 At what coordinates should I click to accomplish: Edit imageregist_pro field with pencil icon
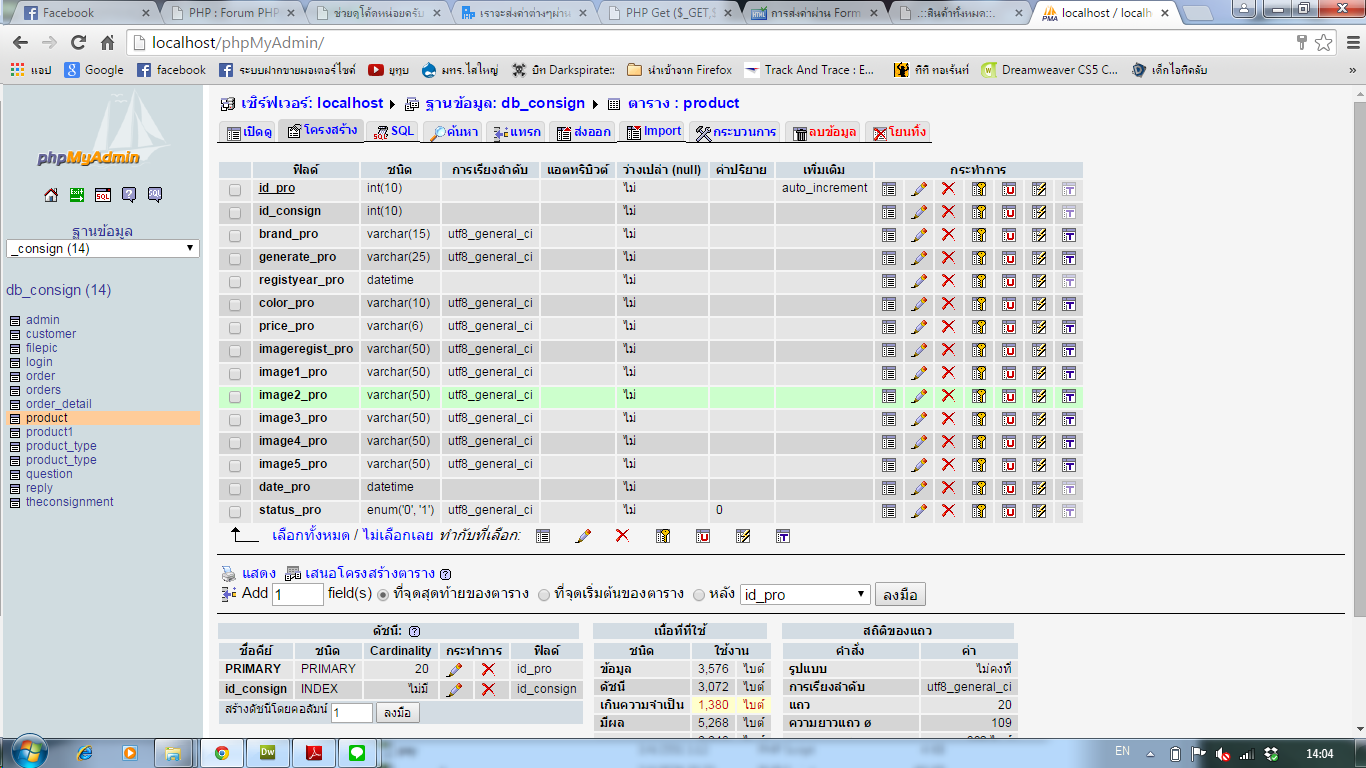[x=919, y=349]
